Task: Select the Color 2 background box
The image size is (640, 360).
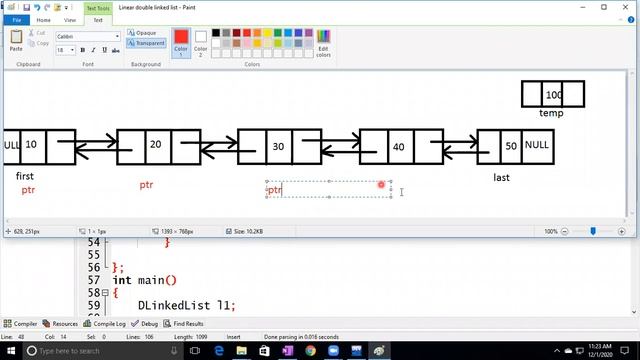Action: pos(200,43)
